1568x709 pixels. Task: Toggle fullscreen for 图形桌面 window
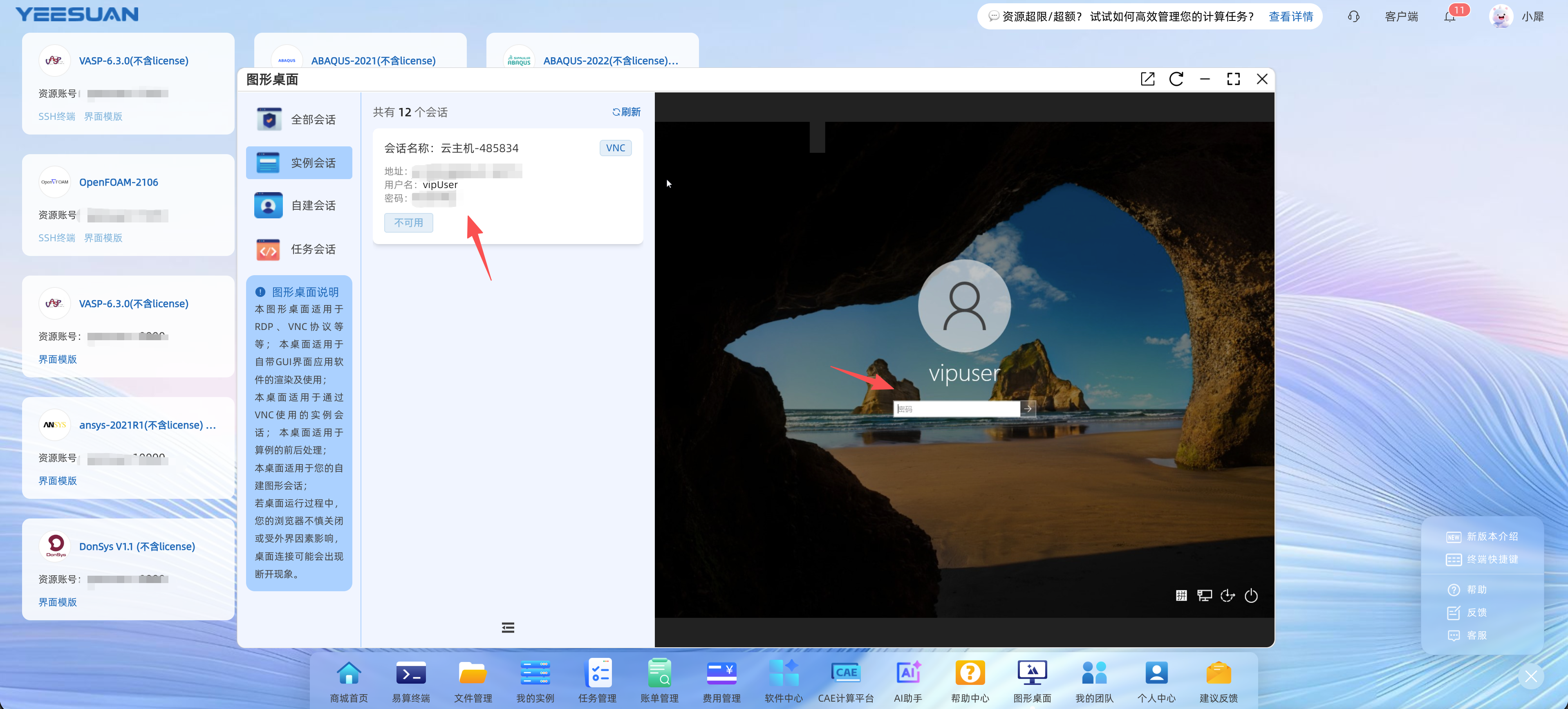tap(1233, 79)
